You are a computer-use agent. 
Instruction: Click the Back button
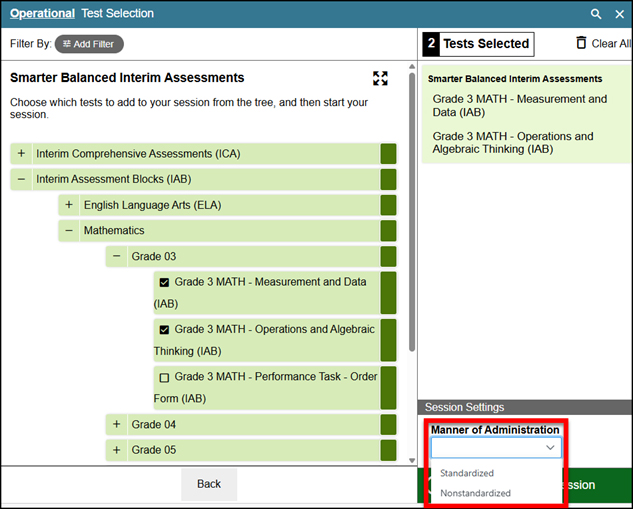(x=209, y=484)
